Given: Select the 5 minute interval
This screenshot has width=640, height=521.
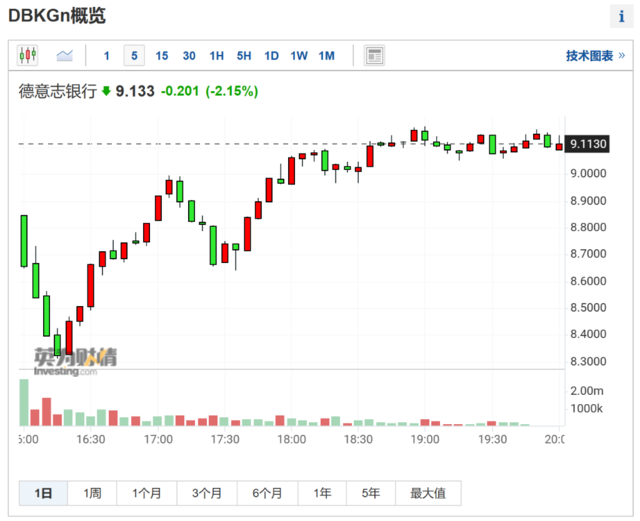Looking at the screenshot, I should (x=134, y=56).
